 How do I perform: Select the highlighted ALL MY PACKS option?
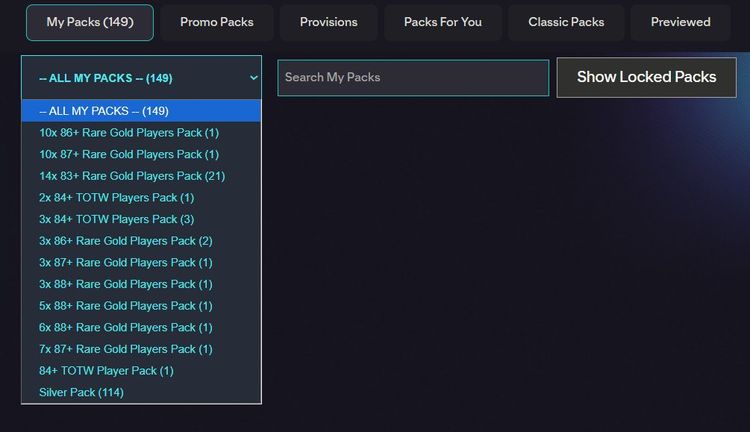[x=141, y=111]
